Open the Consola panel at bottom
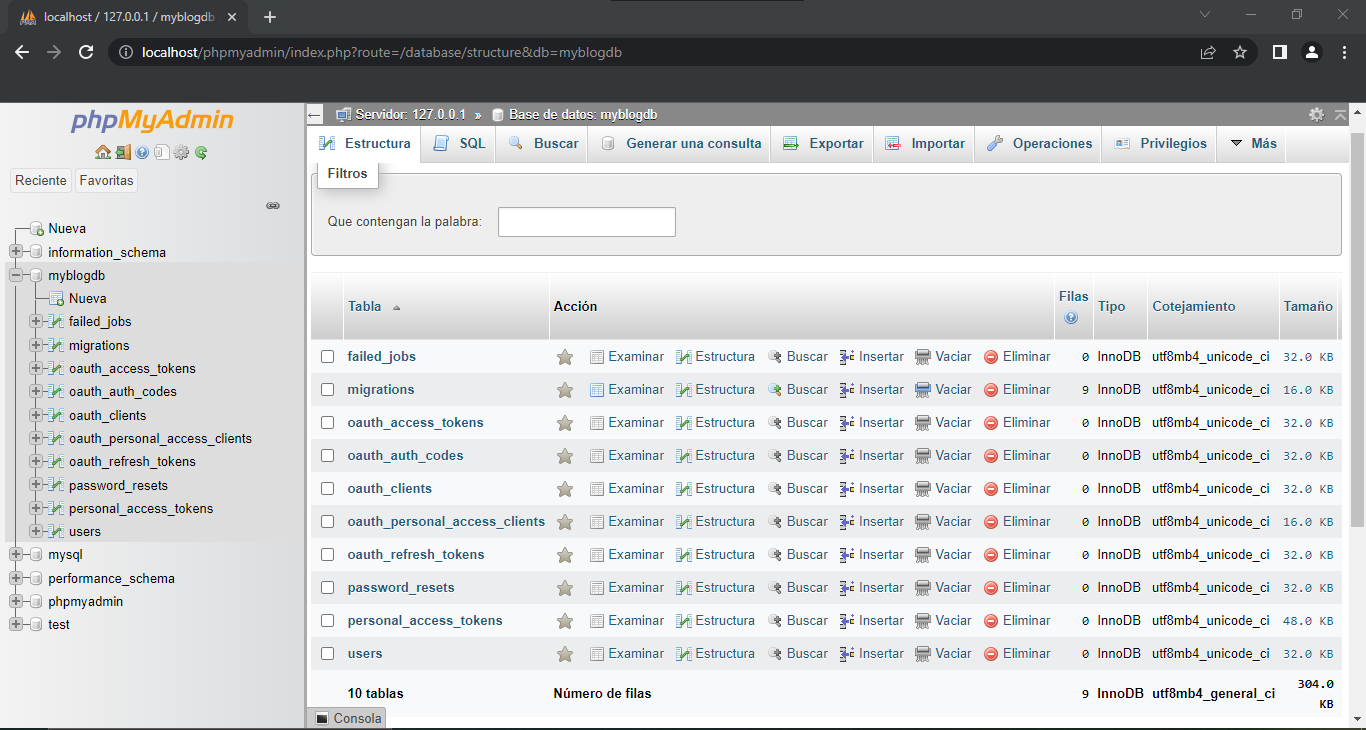Screen dimensions: 1366x730 click(x=348, y=718)
